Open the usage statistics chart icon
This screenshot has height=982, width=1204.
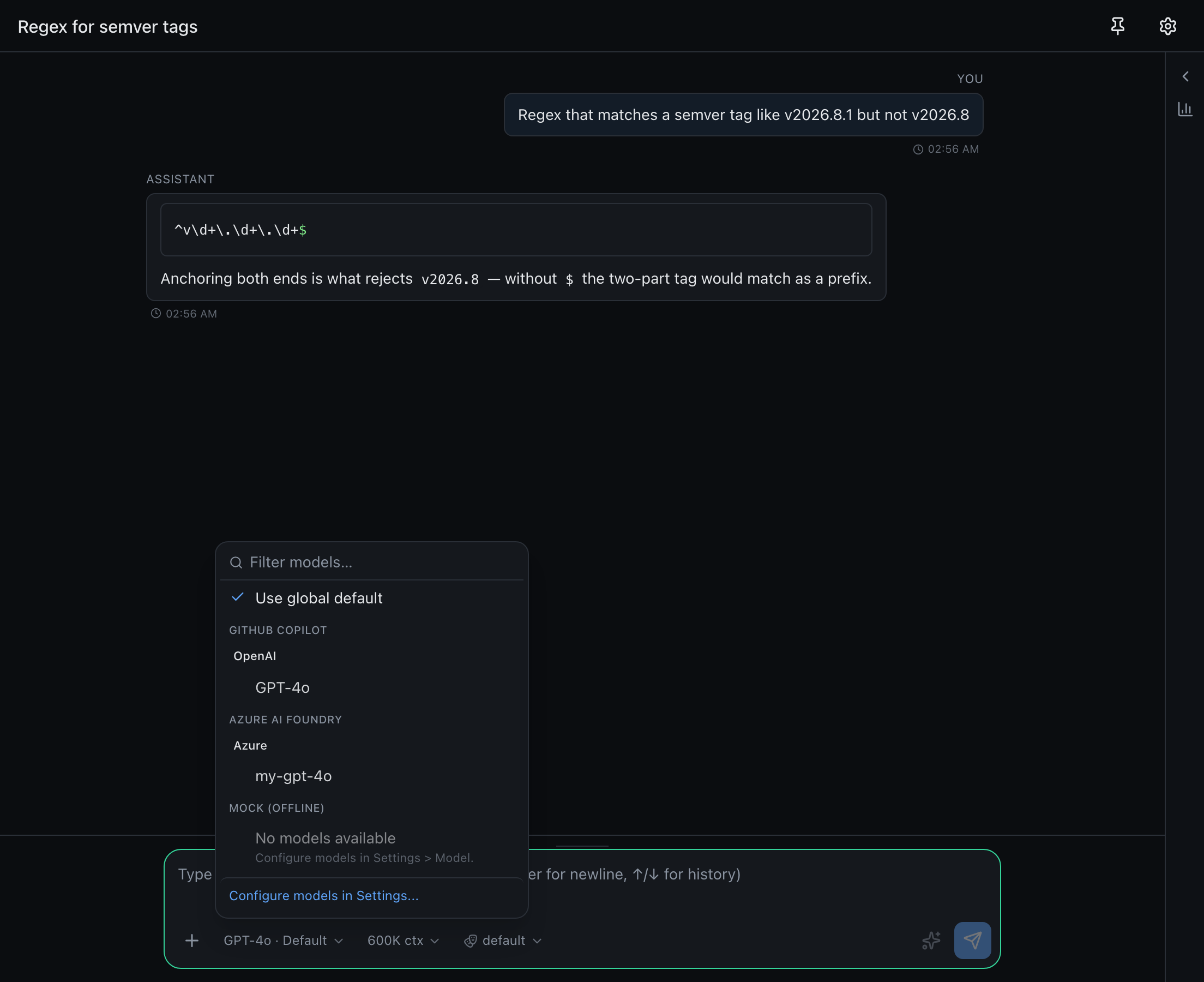coord(1185,109)
